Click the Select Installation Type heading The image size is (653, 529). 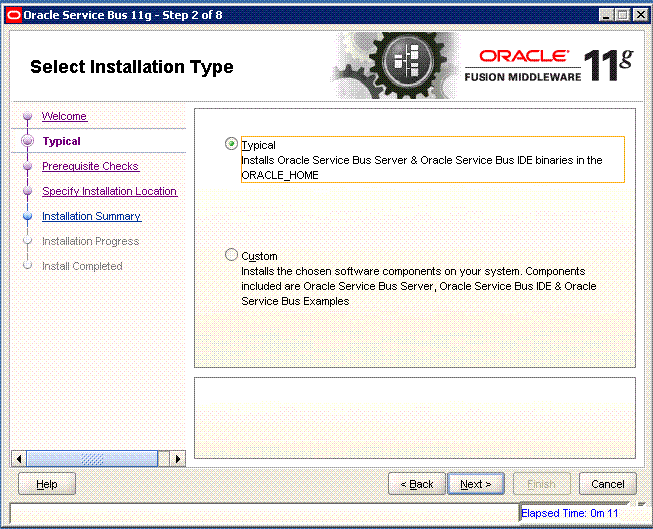[x=132, y=67]
